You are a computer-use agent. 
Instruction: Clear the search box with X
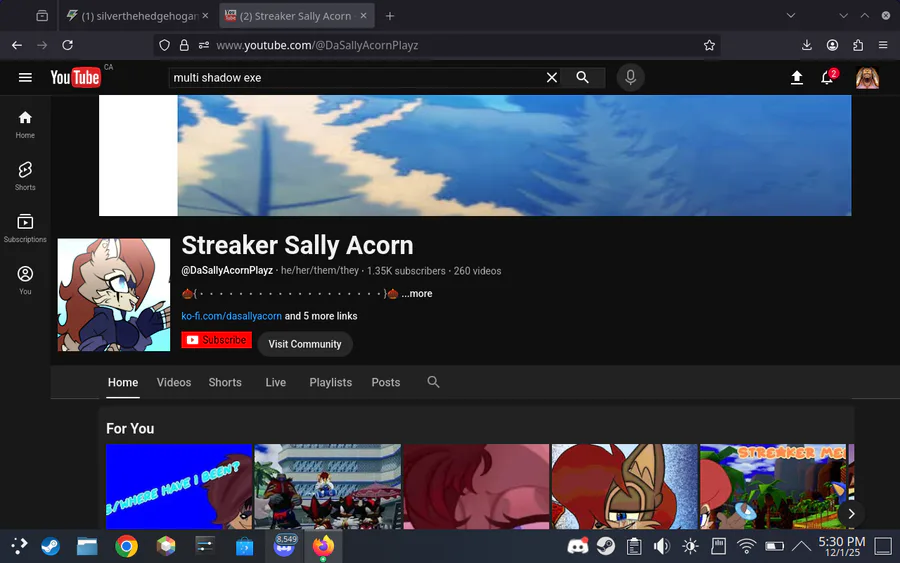552,77
